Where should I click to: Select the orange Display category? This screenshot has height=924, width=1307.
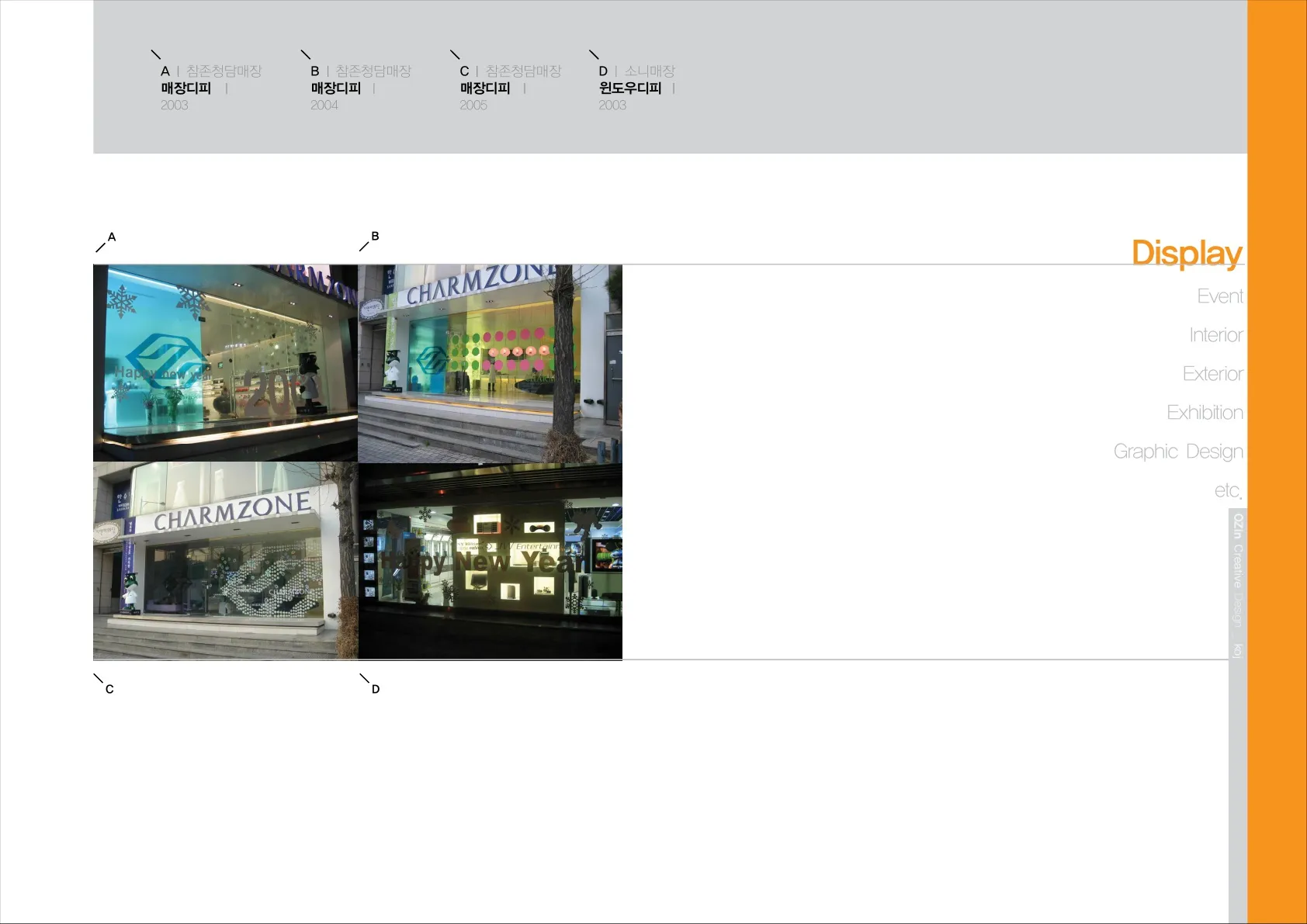click(1187, 254)
